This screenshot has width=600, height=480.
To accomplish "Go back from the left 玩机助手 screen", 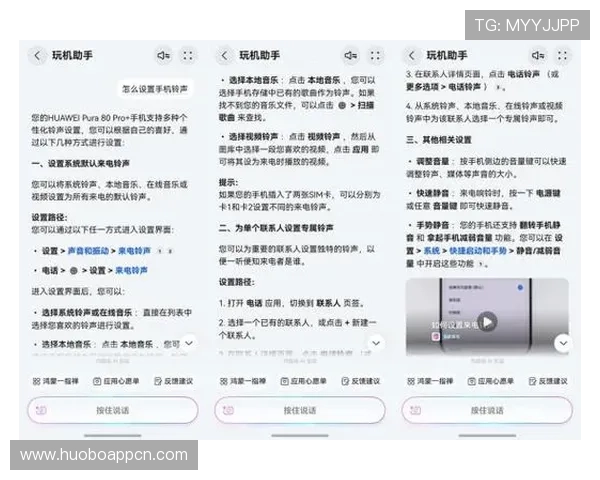I will click(x=37, y=56).
